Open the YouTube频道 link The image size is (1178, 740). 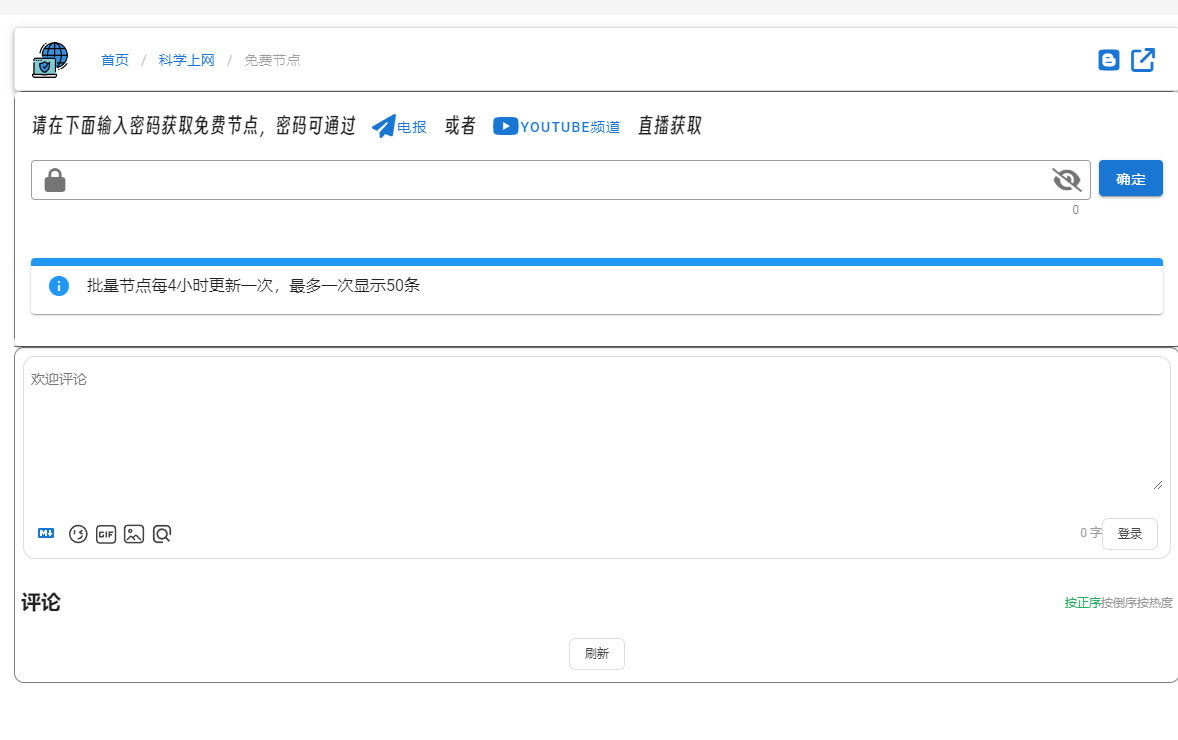(557, 127)
